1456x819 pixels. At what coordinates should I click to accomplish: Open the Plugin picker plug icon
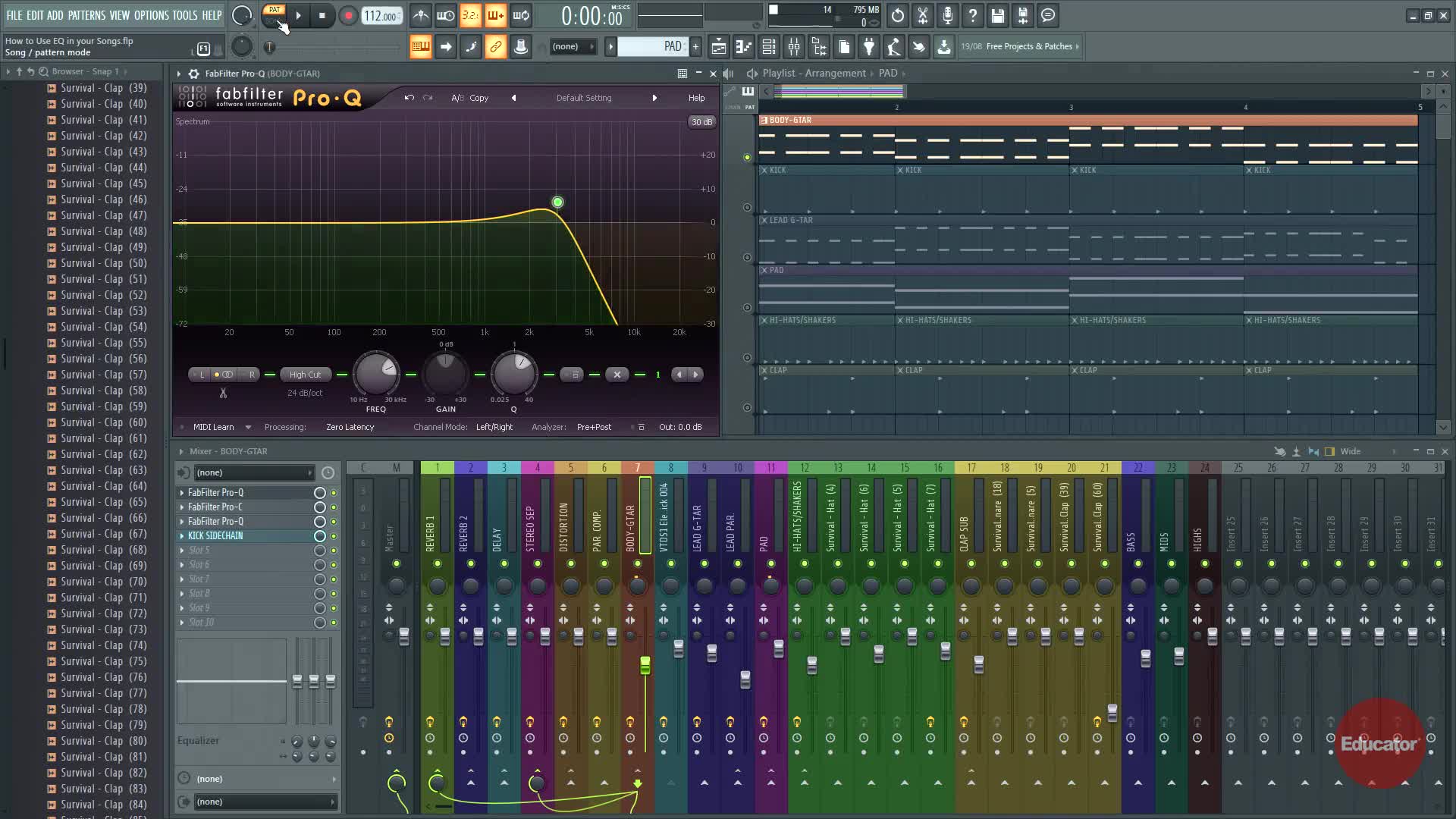point(869,47)
